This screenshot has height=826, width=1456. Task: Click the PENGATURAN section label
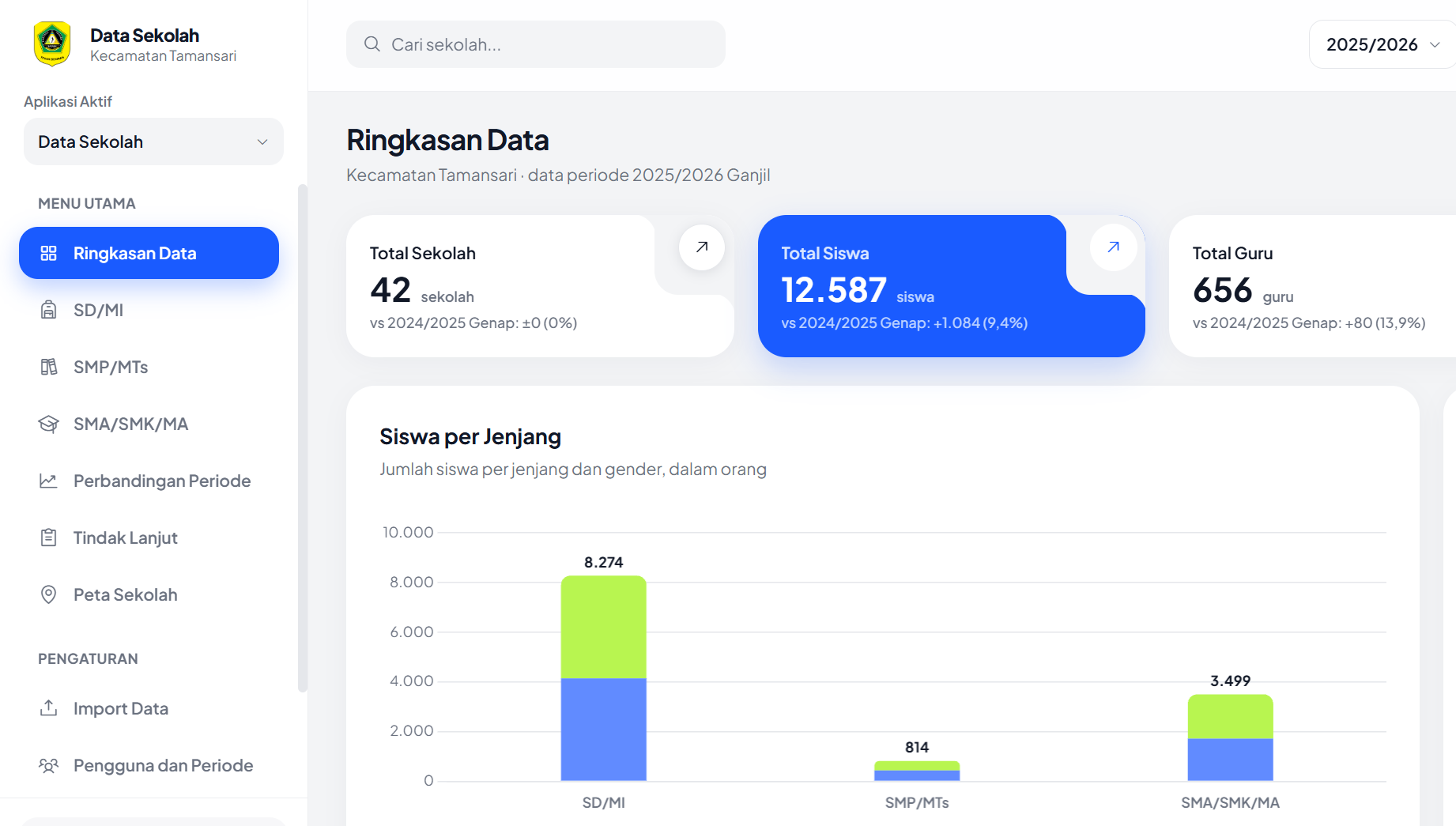coord(88,658)
